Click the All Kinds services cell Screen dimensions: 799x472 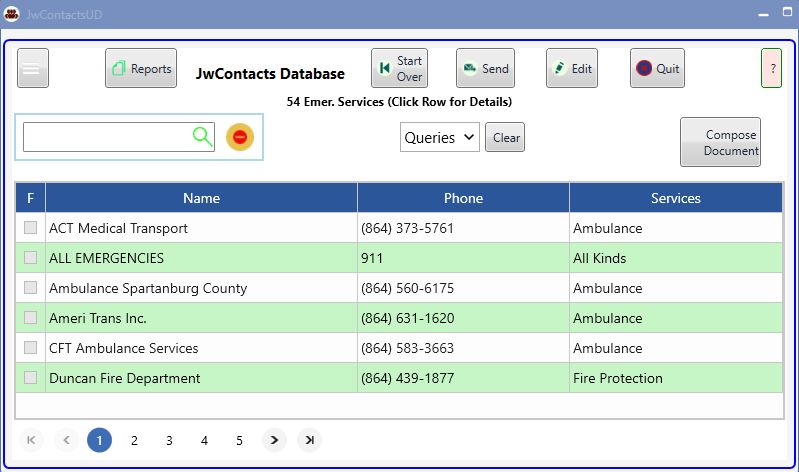tap(676, 258)
